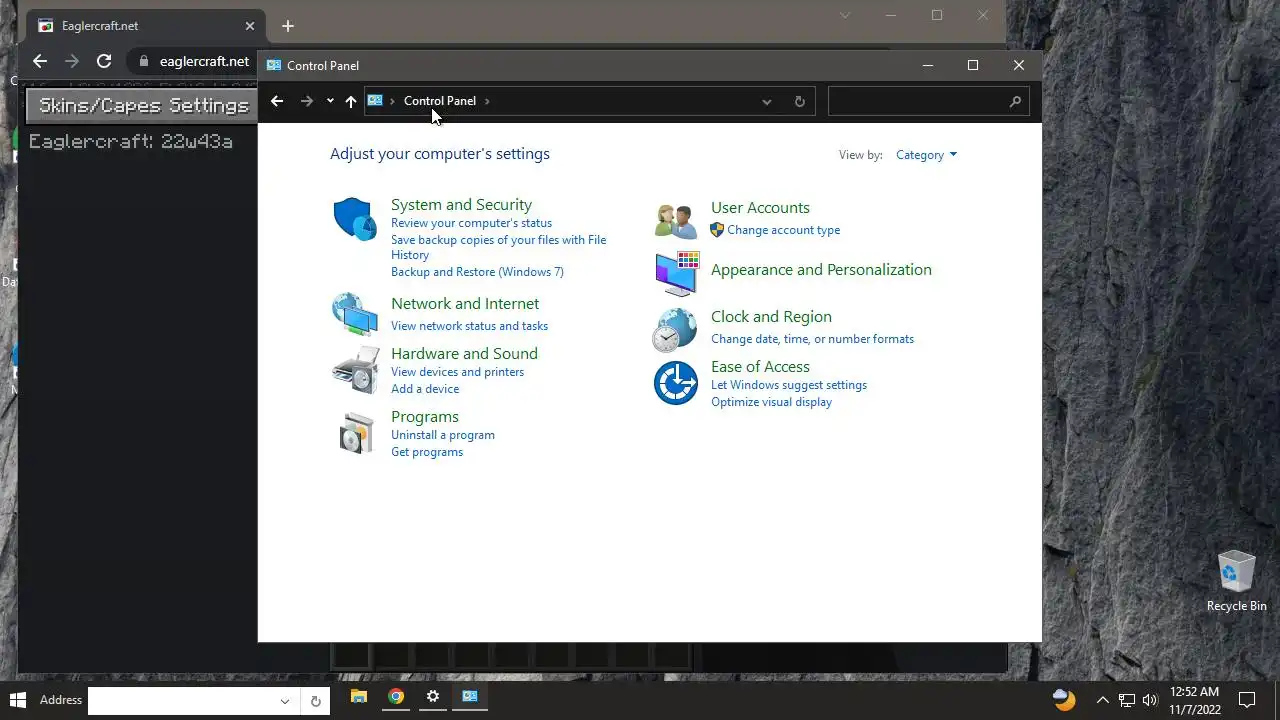The height and width of the screenshot is (720, 1280).
Task: Open Backup and Restore (Windows 7)
Action: point(477,272)
